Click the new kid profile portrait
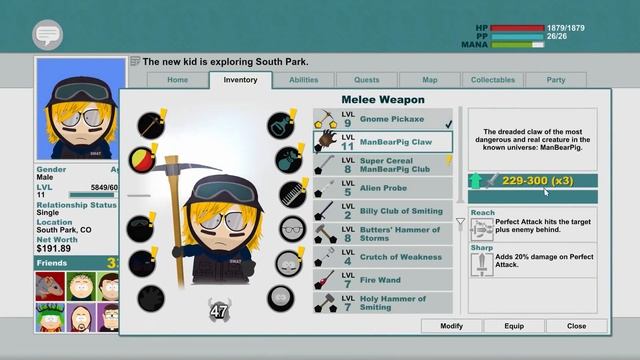The height and width of the screenshot is (360, 640). coord(81,109)
